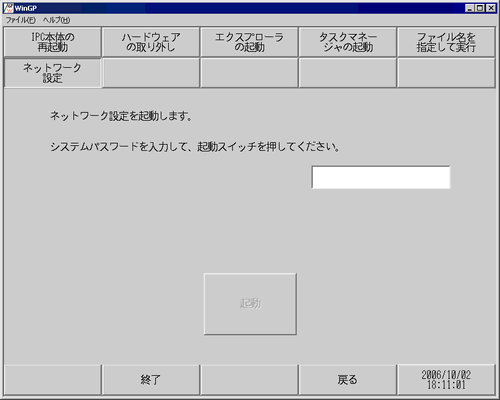Screen dimensions: 500x400
Task: Click the system password input field
Action: (381, 177)
